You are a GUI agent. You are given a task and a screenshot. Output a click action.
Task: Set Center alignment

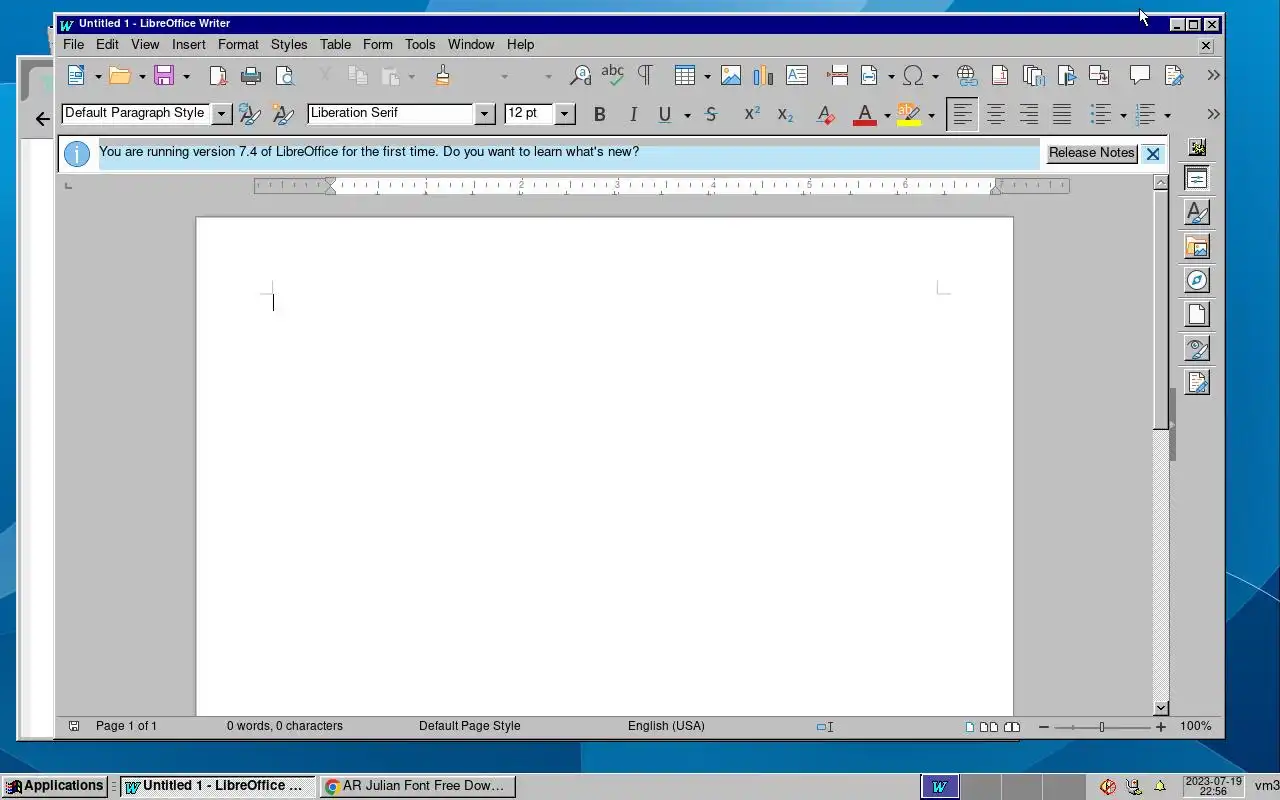(x=995, y=114)
